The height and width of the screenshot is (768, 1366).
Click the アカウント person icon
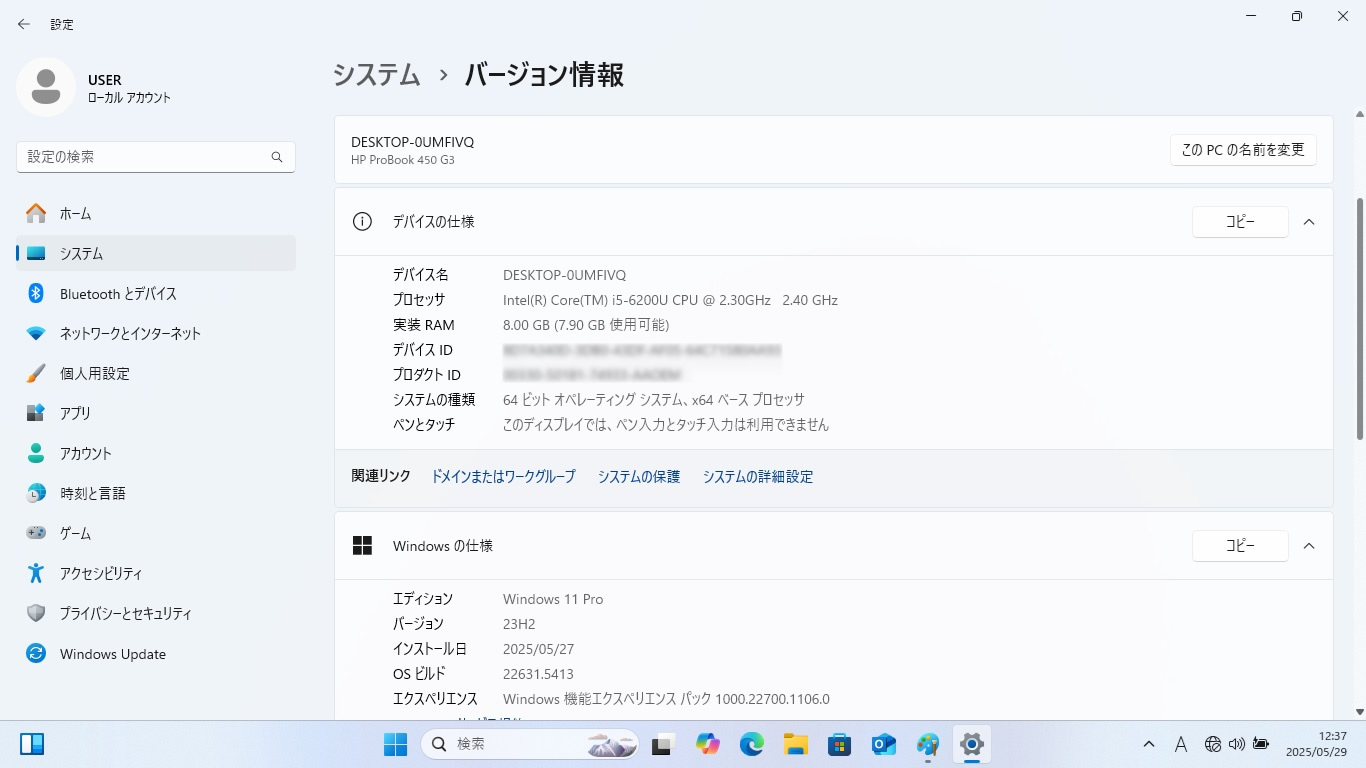tap(36, 453)
